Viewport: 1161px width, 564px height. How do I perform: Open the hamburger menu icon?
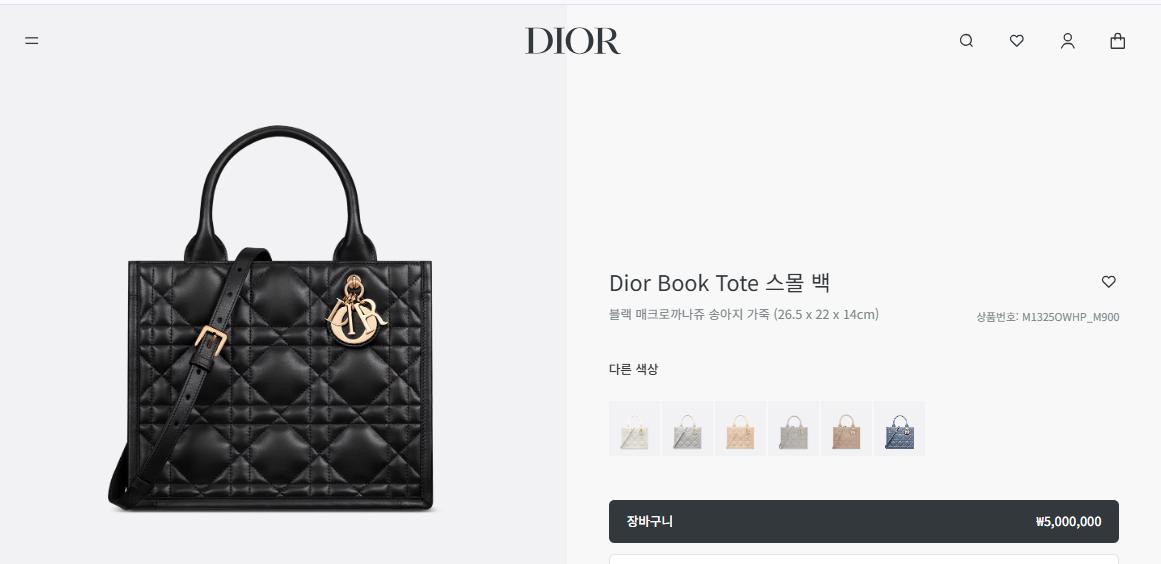click(x=31, y=41)
